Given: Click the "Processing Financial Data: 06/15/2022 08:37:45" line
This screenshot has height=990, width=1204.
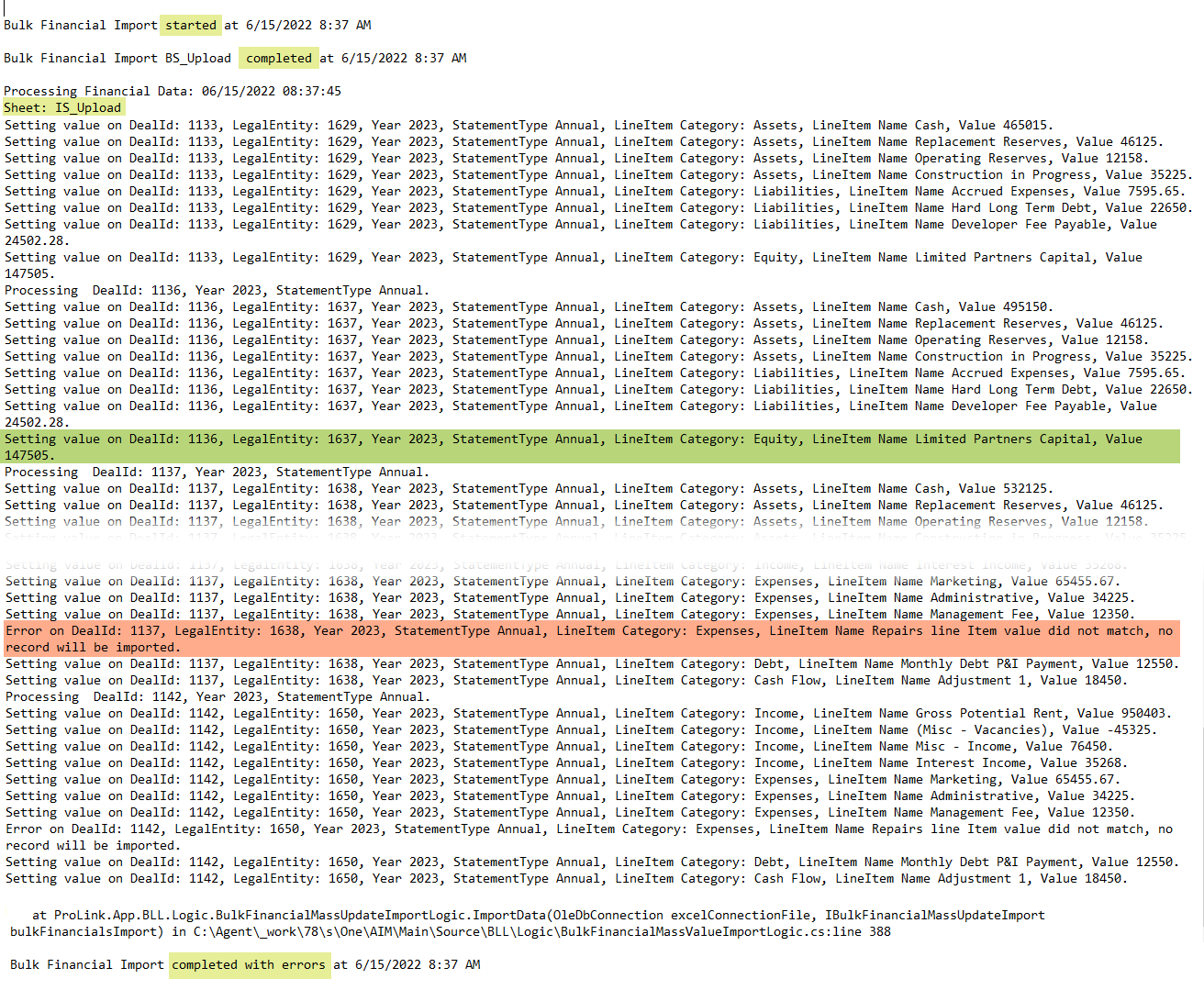Looking at the screenshot, I should [173, 91].
